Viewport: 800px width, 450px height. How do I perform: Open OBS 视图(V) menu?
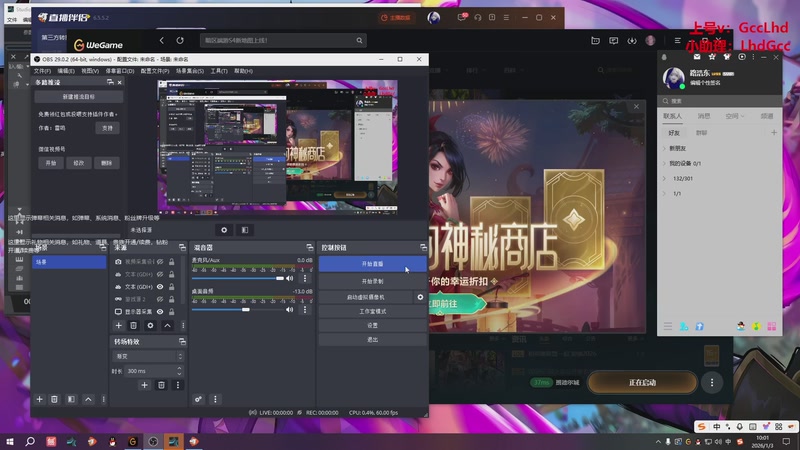[90, 71]
